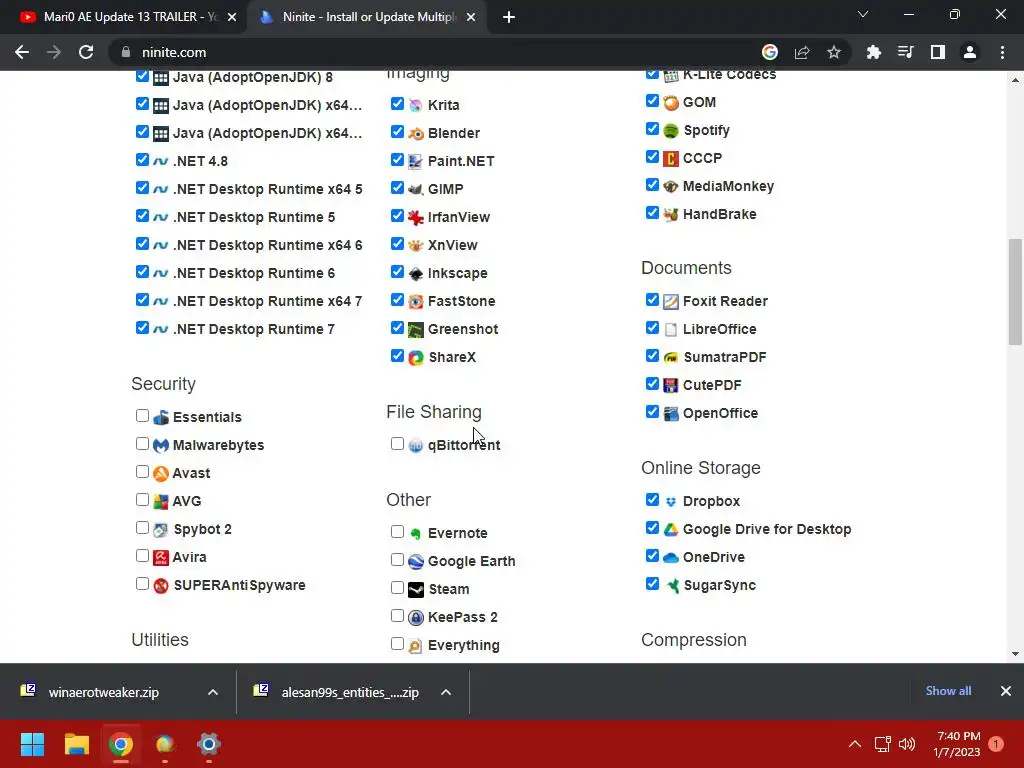Image resolution: width=1024 pixels, height=768 pixels.
Task: Click the Spotify icon
Action: [671, 131]
